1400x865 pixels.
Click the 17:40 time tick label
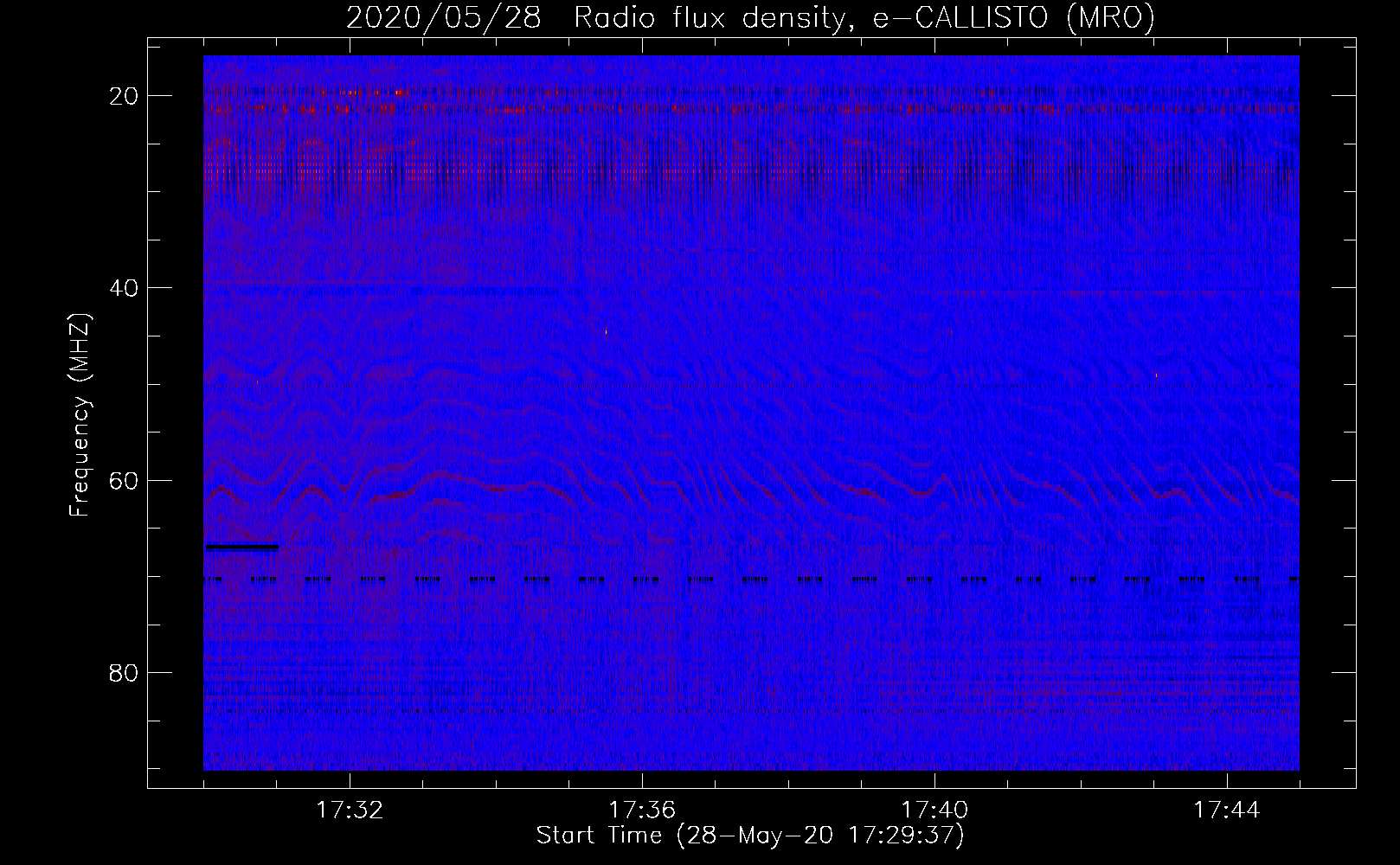[x=935, y=810]
